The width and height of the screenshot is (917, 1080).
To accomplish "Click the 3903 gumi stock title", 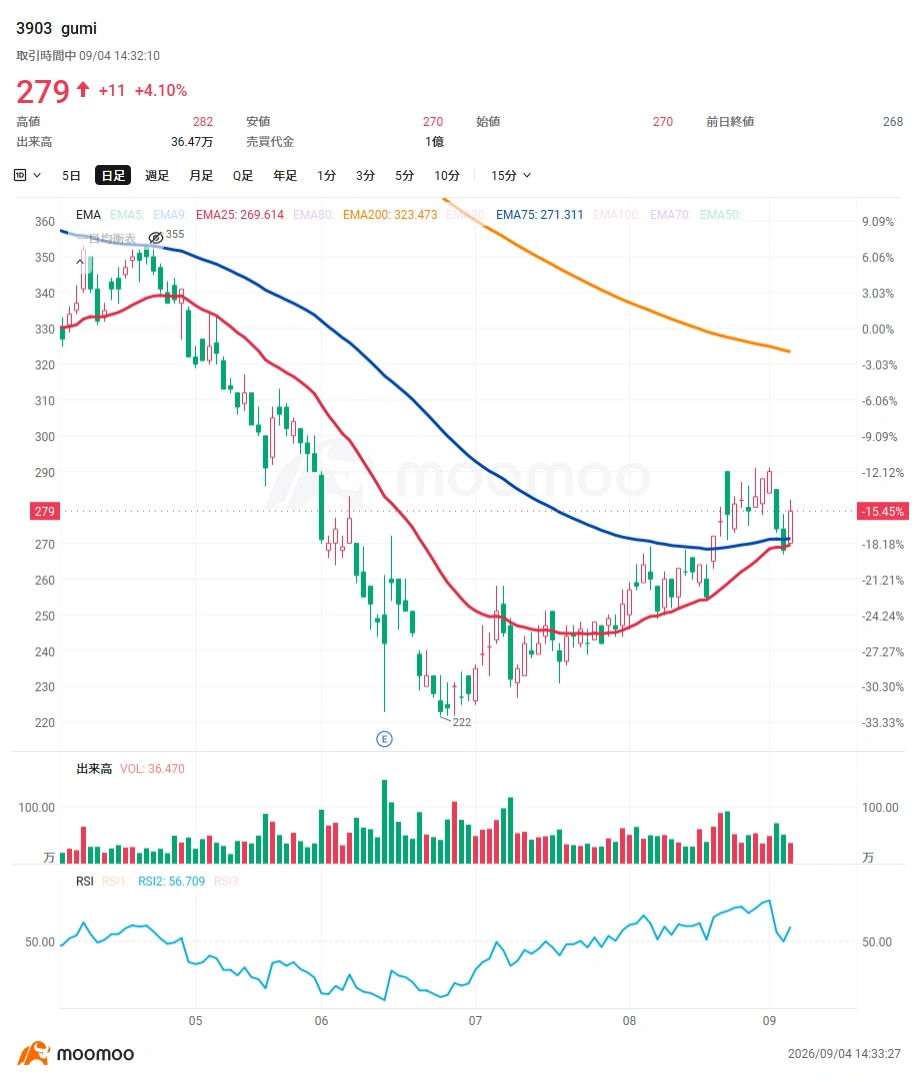I will coord(56,28).
